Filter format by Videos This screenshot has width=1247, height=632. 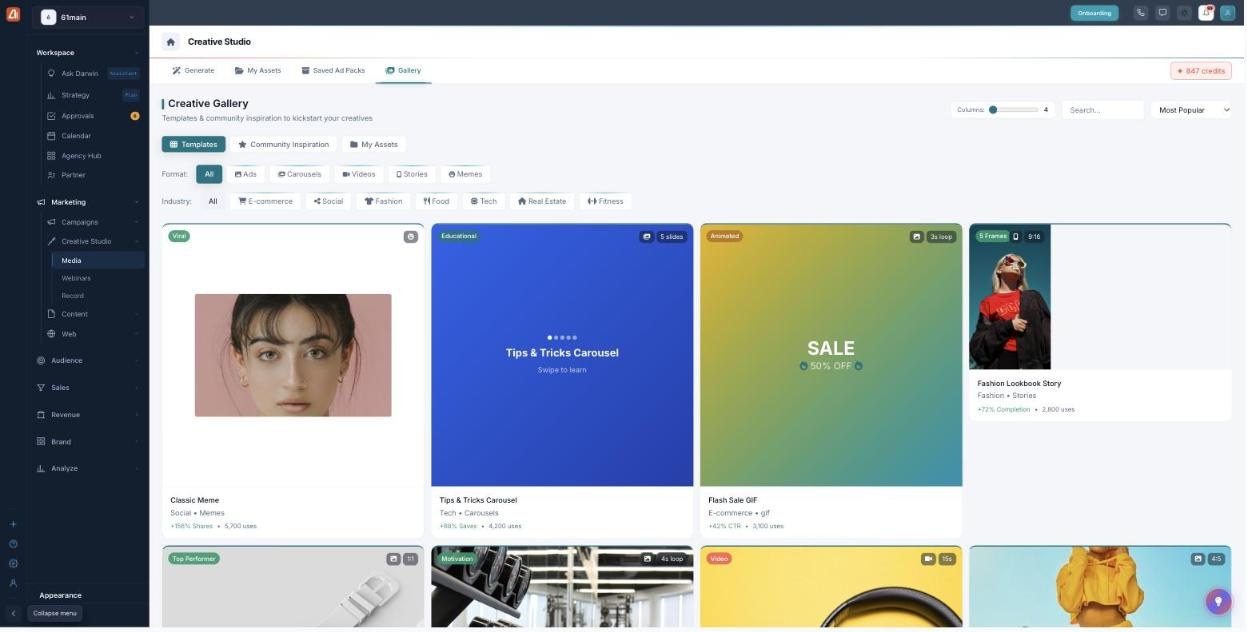click(x=359, y=174)
